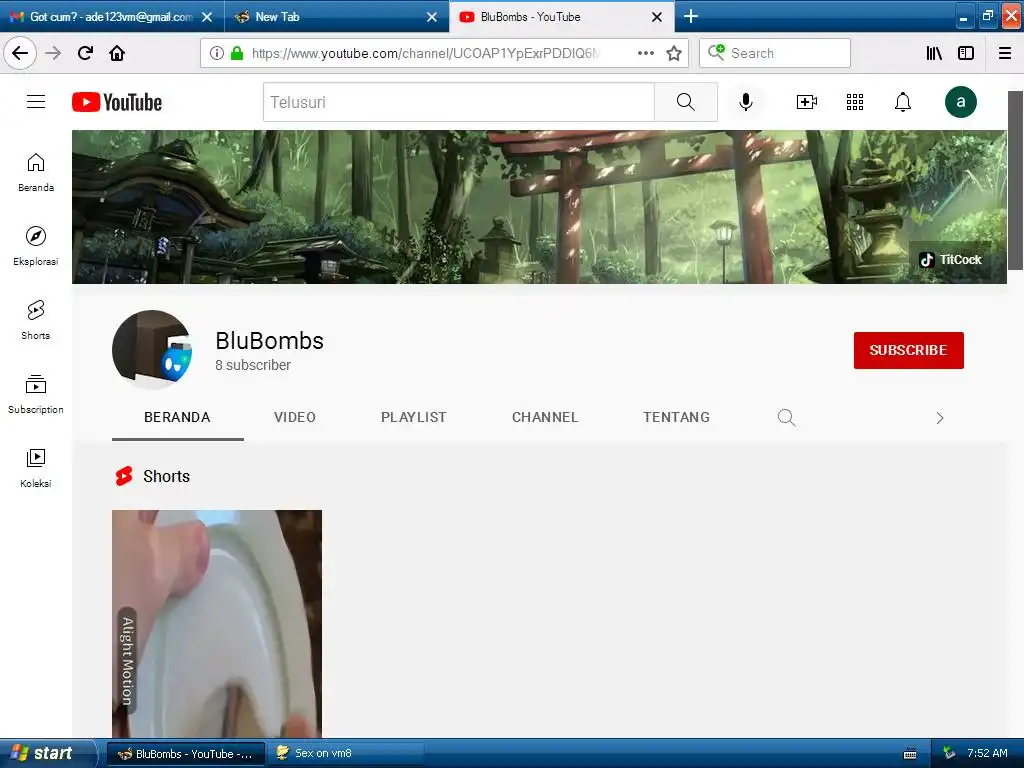Open the banner TikTok link
This screenshot has height=768, width=1024.
pyautogui.click(x=950, y=260)
